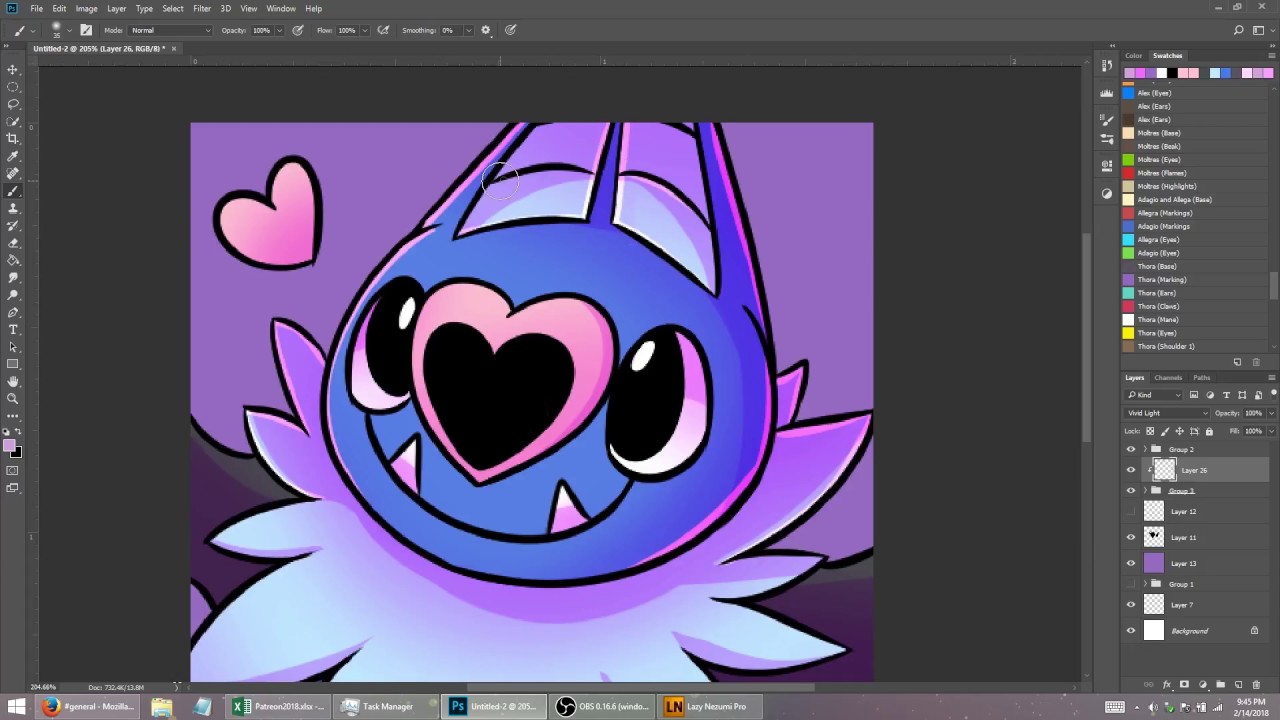
Task: Select the Elliptical Marquee tool
Action: point(13,87)
